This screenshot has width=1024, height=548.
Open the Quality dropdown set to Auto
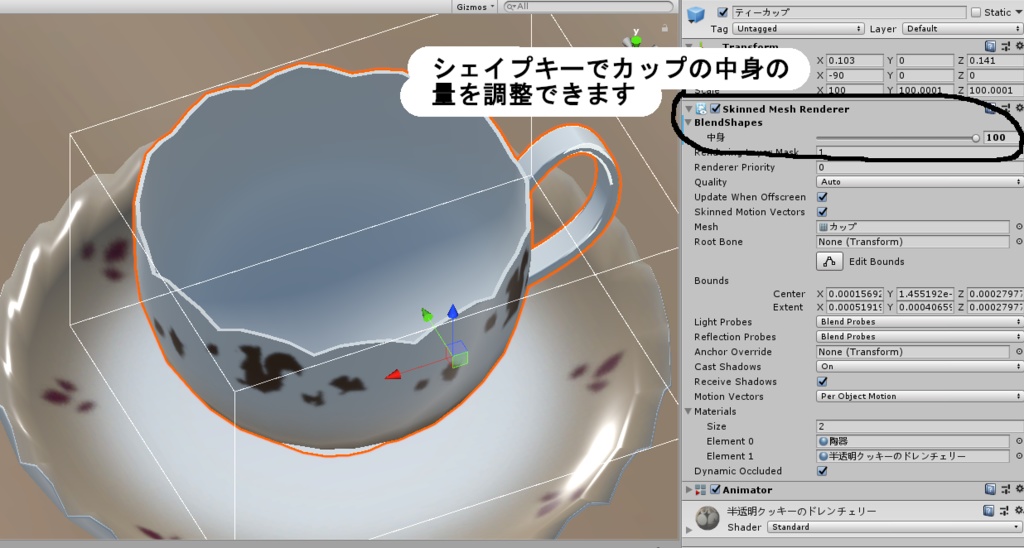tap(919, 182)
